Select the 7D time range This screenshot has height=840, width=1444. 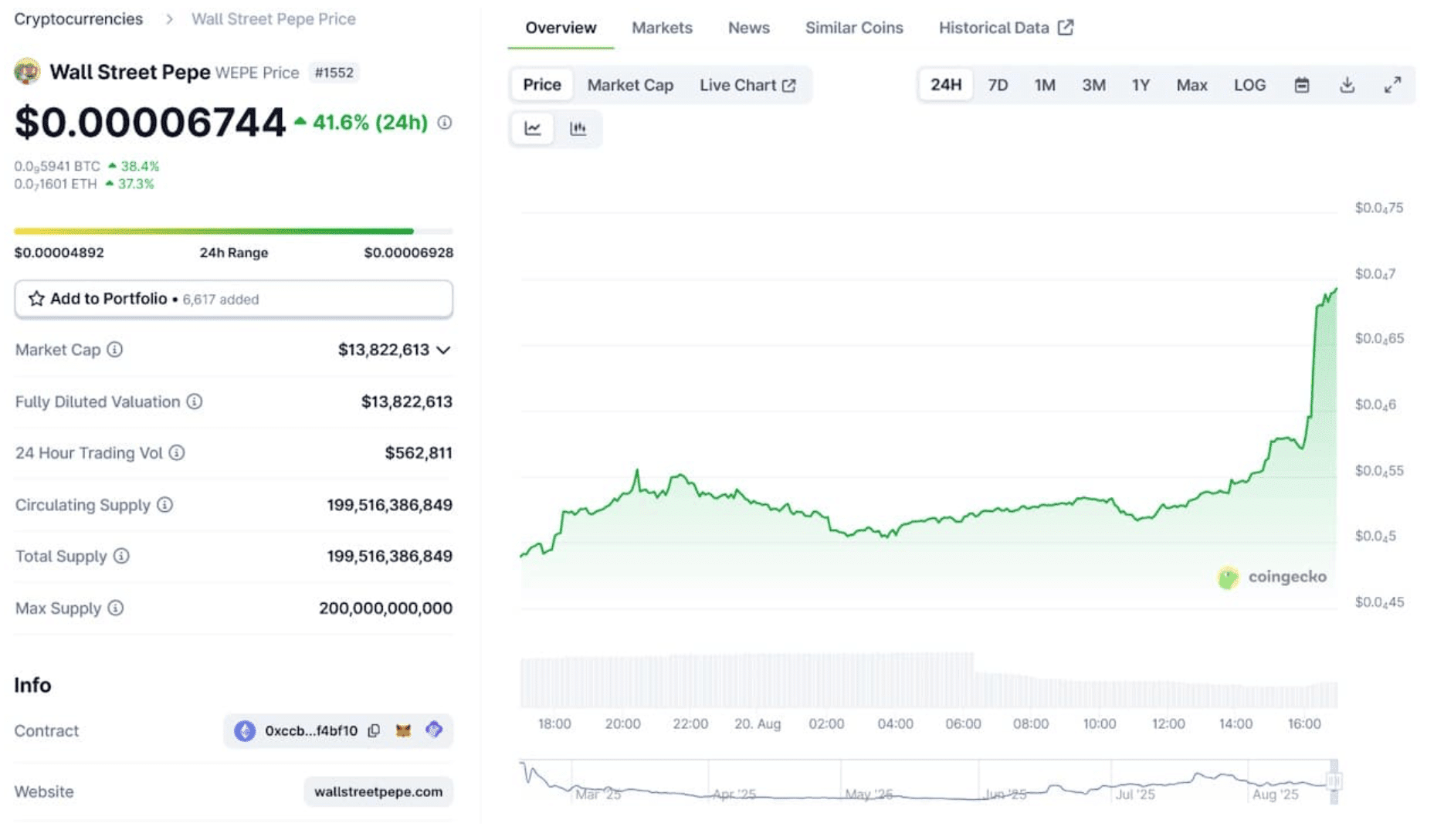tap(998, 85)
